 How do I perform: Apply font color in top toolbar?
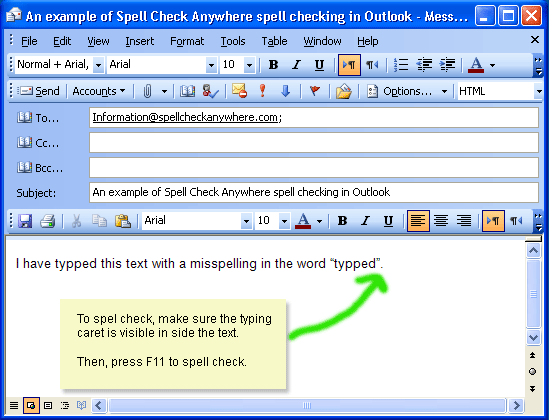point(476,65)
